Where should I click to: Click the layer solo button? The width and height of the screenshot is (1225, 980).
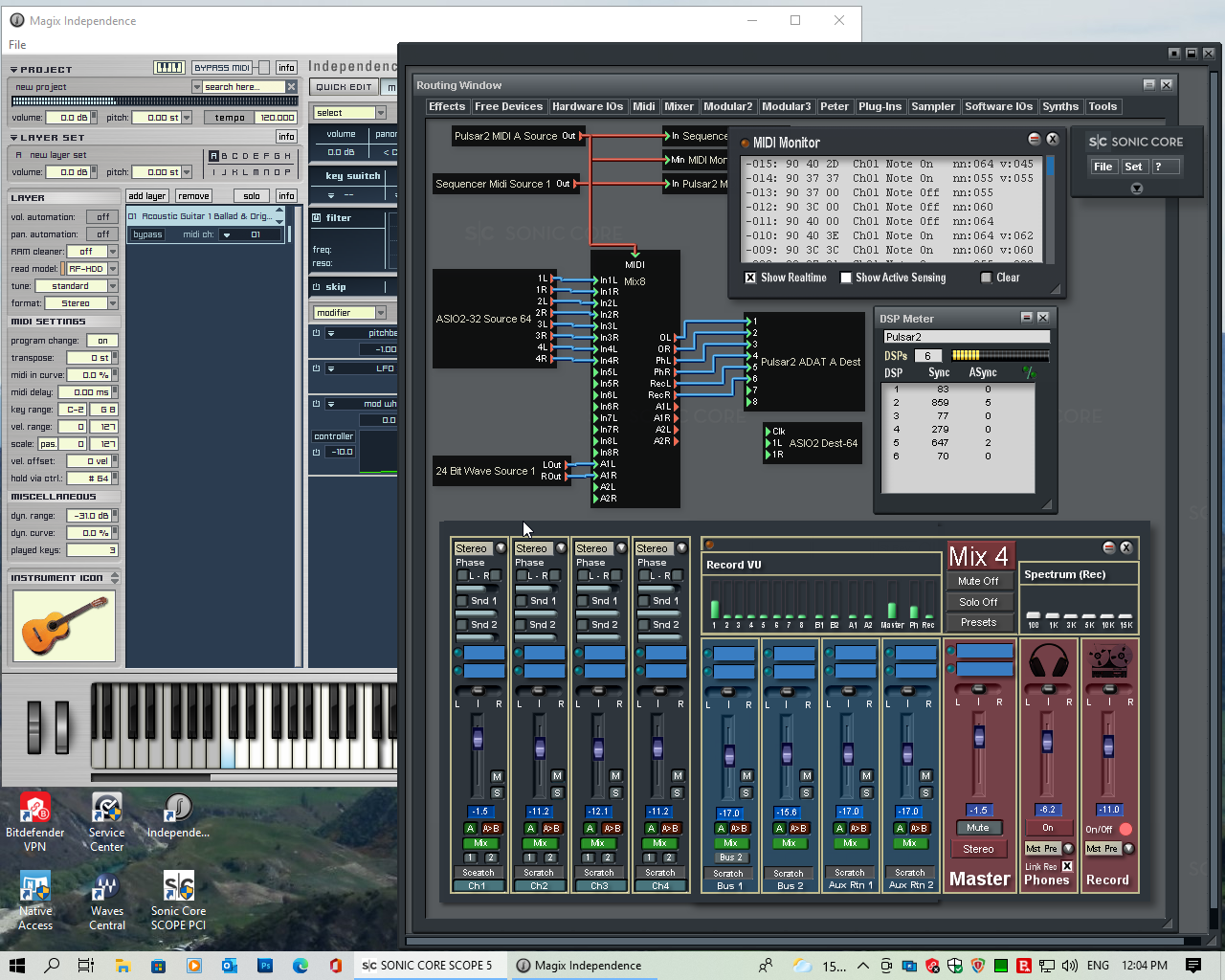click(x=252, y=196)
